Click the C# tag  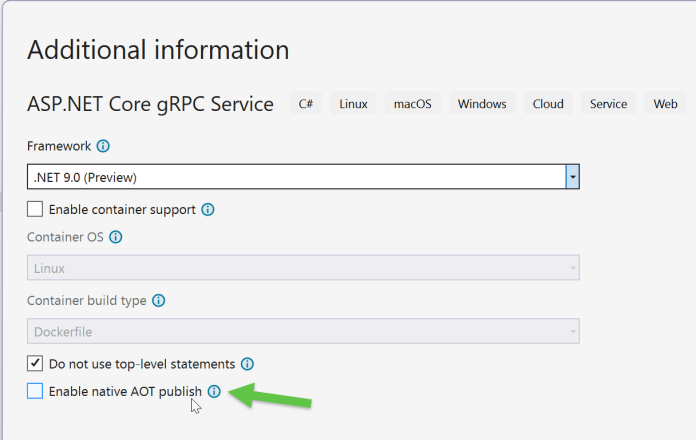point(306,103)
